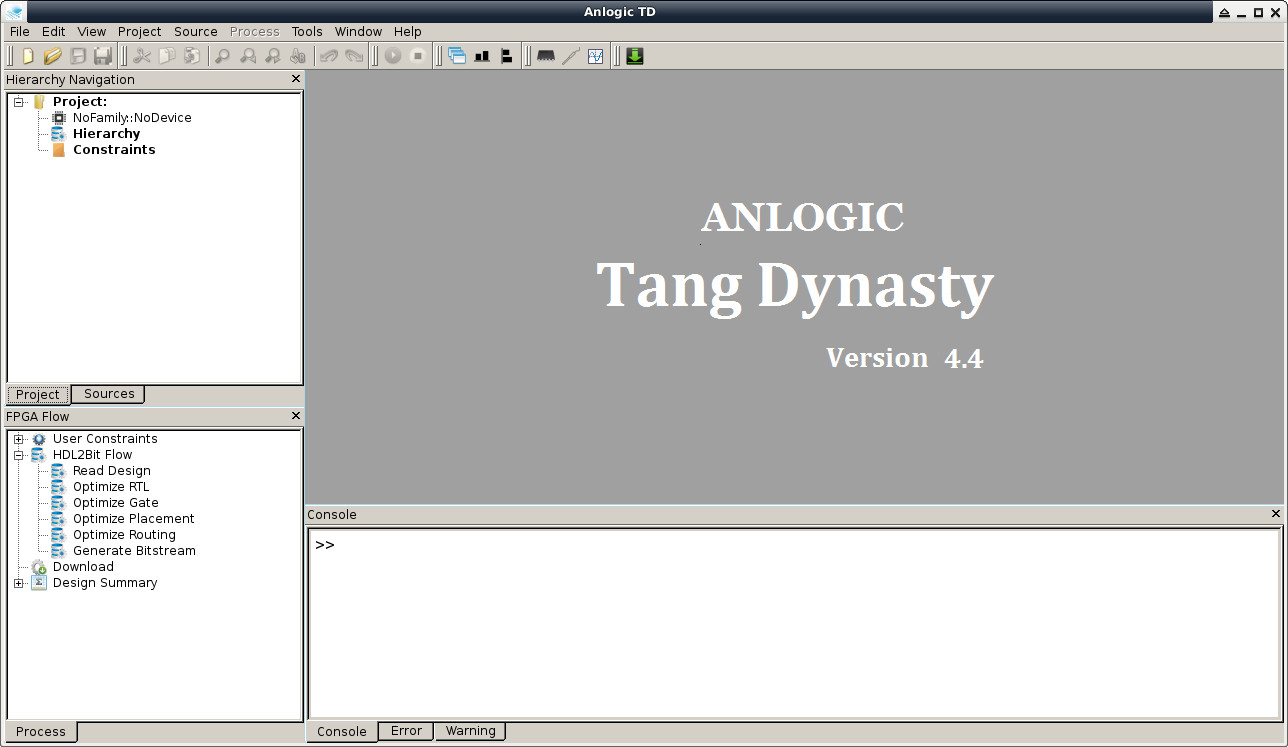
Task: Open the Help menu
Action: pos(408,31)
